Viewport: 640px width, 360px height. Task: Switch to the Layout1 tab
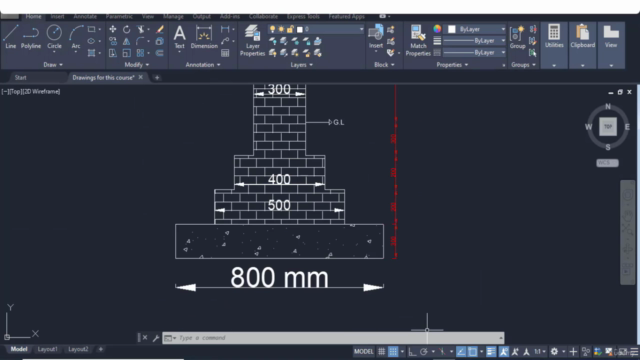tap(47, 349)
